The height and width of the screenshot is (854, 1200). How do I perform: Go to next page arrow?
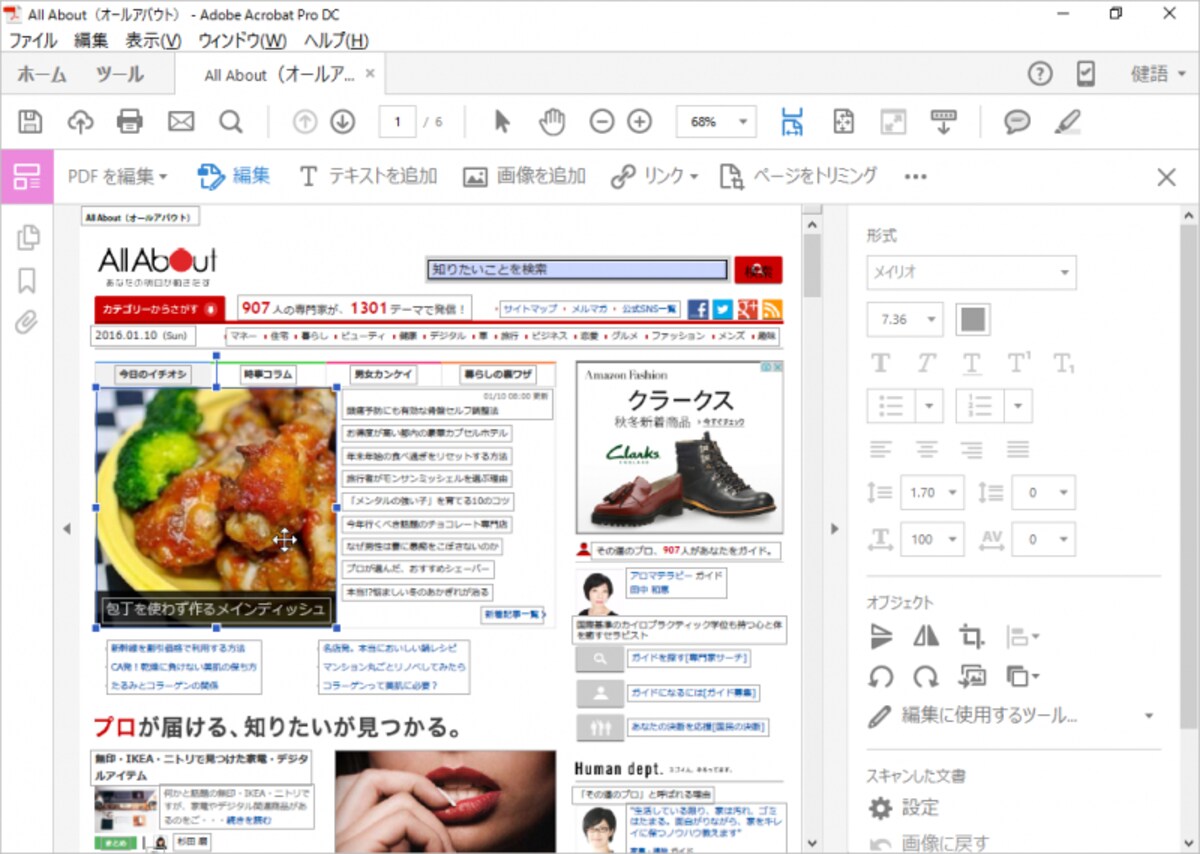343,122
